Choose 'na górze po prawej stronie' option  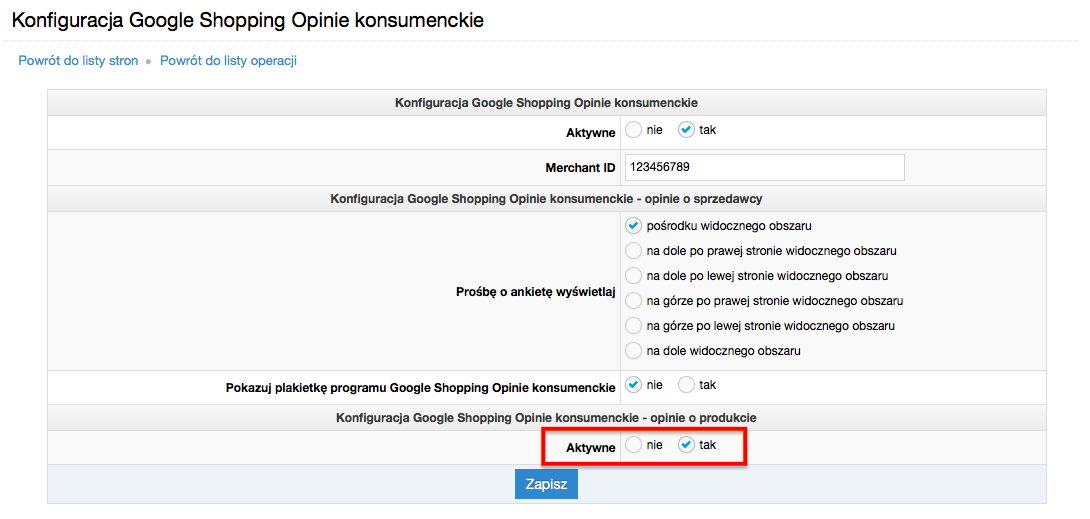pyautogui.click(x=633, y=301)
